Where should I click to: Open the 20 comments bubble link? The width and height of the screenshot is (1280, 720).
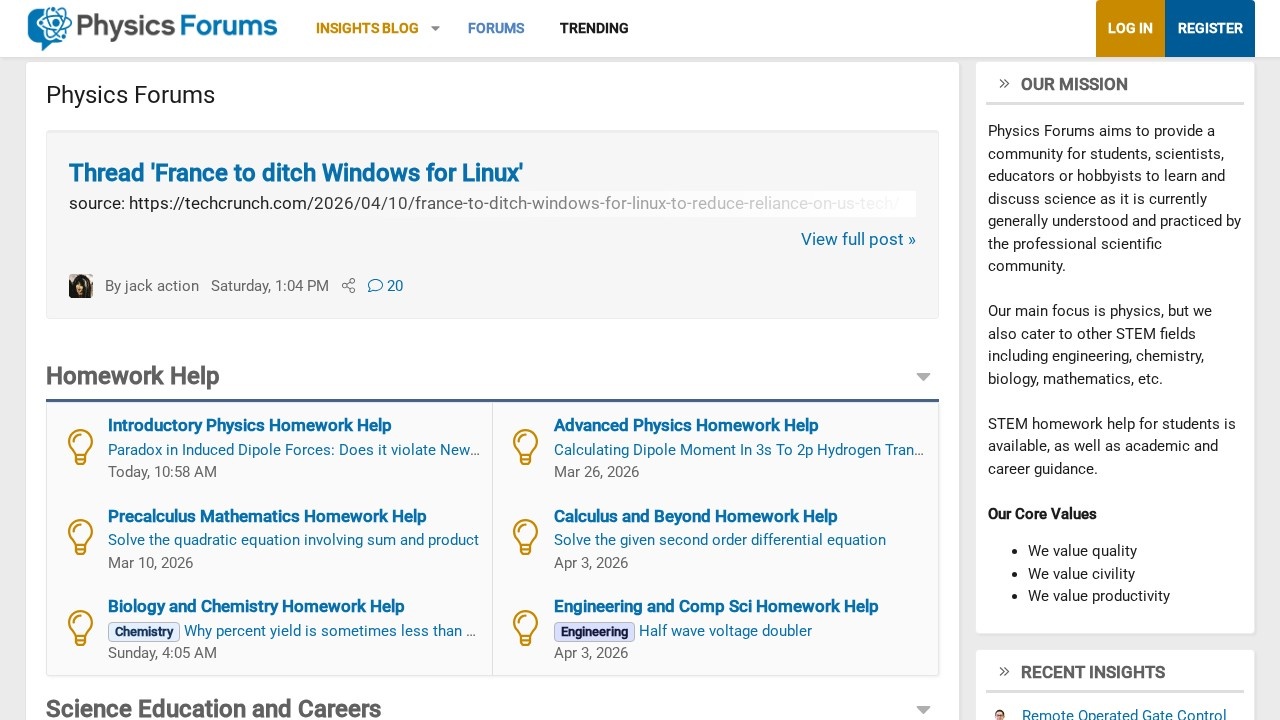click(385, 286)
